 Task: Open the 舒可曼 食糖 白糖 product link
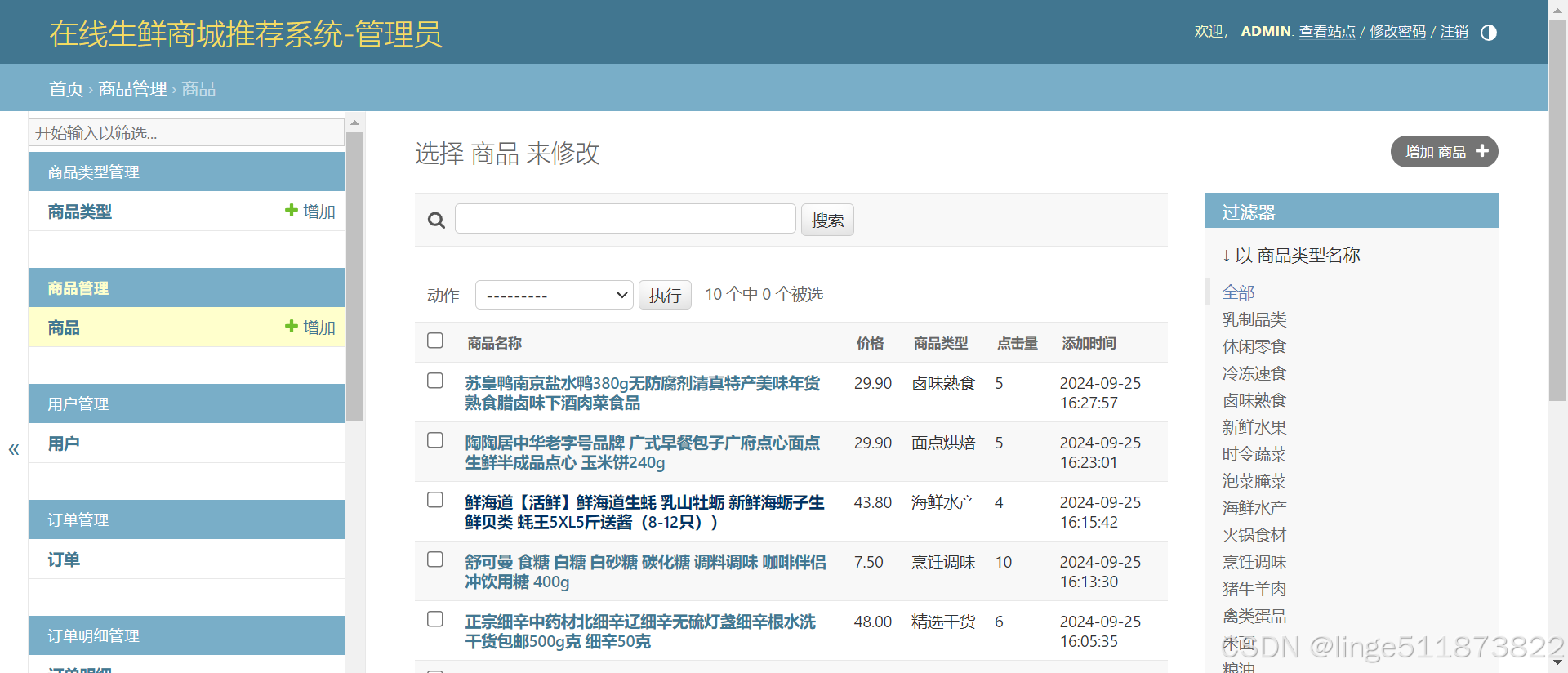click(645, 572)
